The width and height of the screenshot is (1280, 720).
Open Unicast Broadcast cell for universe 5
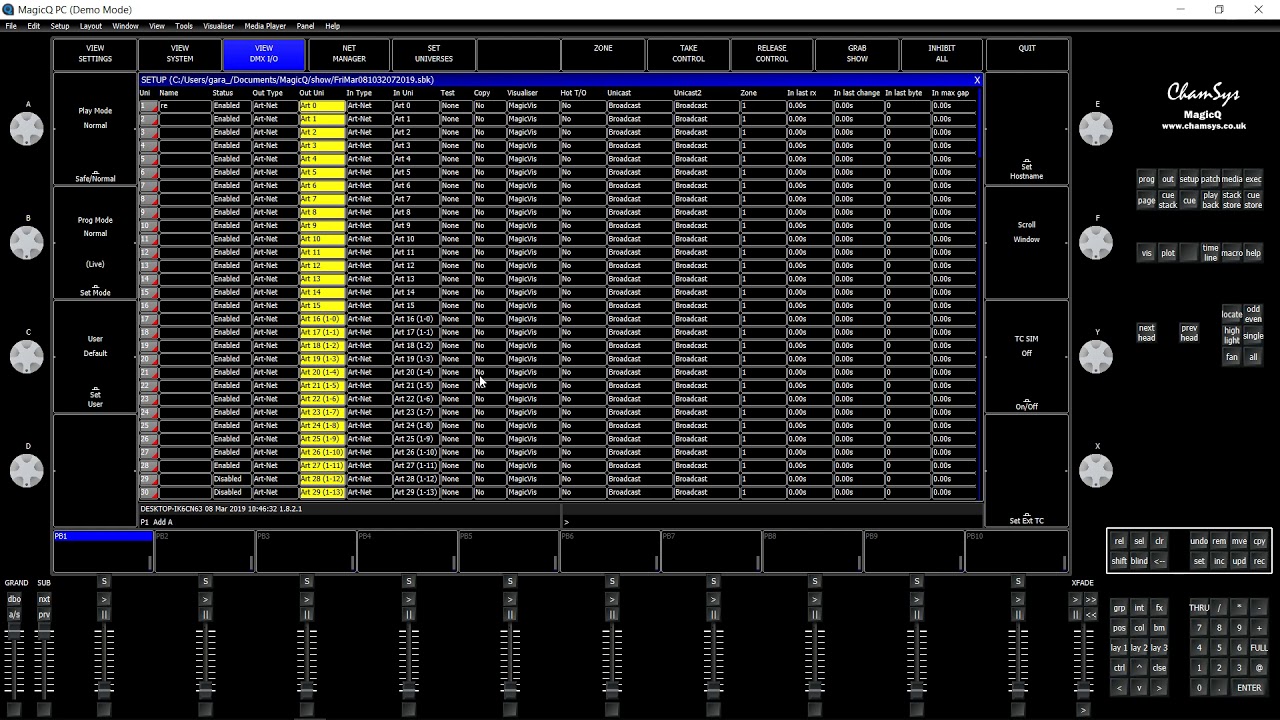pos(639,159)
